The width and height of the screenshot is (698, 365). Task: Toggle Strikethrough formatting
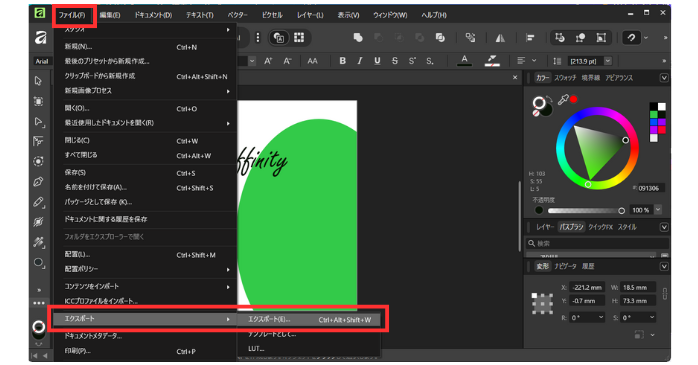(395, 61)
